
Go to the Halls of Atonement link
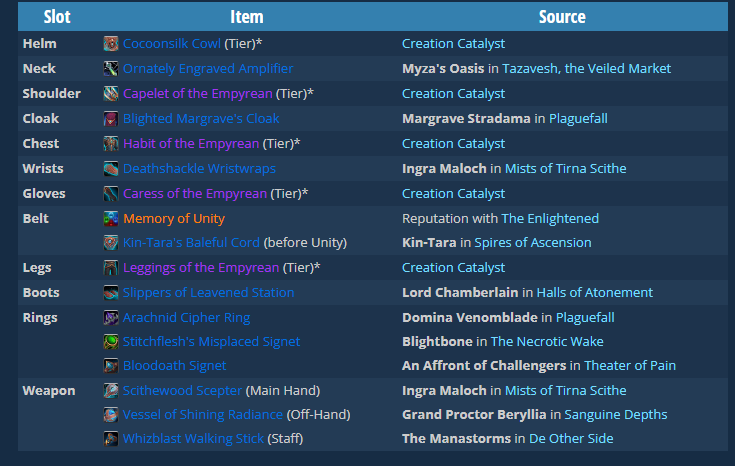click(x=594, y=293)
